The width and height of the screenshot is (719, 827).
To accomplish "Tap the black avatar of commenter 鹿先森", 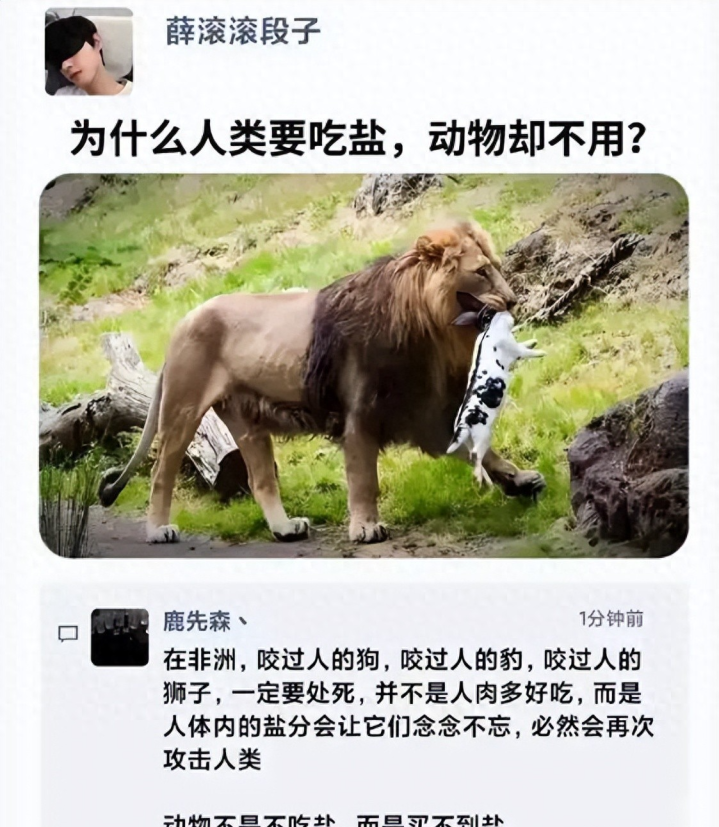I will click(120, 637).
